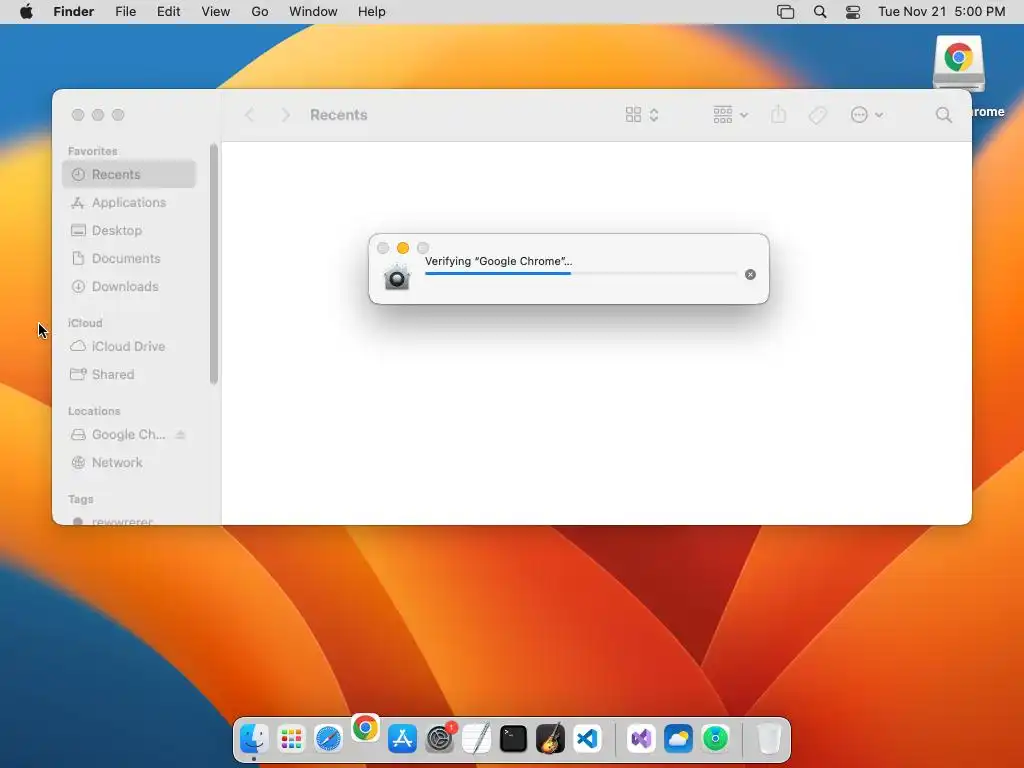Click the Gatekeeper icon in the verify dialog
Image resolution: width=1024 pixels, height=768 pixels.
(x=396, y=278)
